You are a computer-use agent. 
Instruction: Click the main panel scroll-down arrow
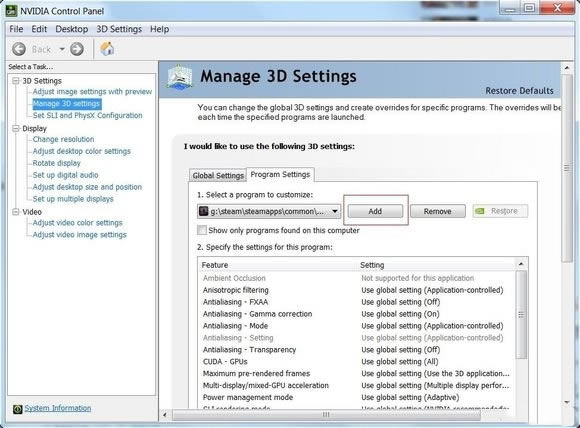(567, 402)
